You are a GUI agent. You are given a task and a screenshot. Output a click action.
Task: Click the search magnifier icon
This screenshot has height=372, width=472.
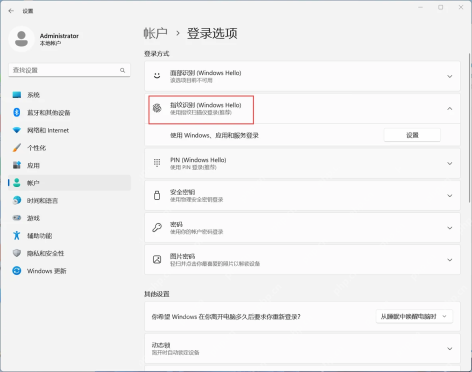123,70
